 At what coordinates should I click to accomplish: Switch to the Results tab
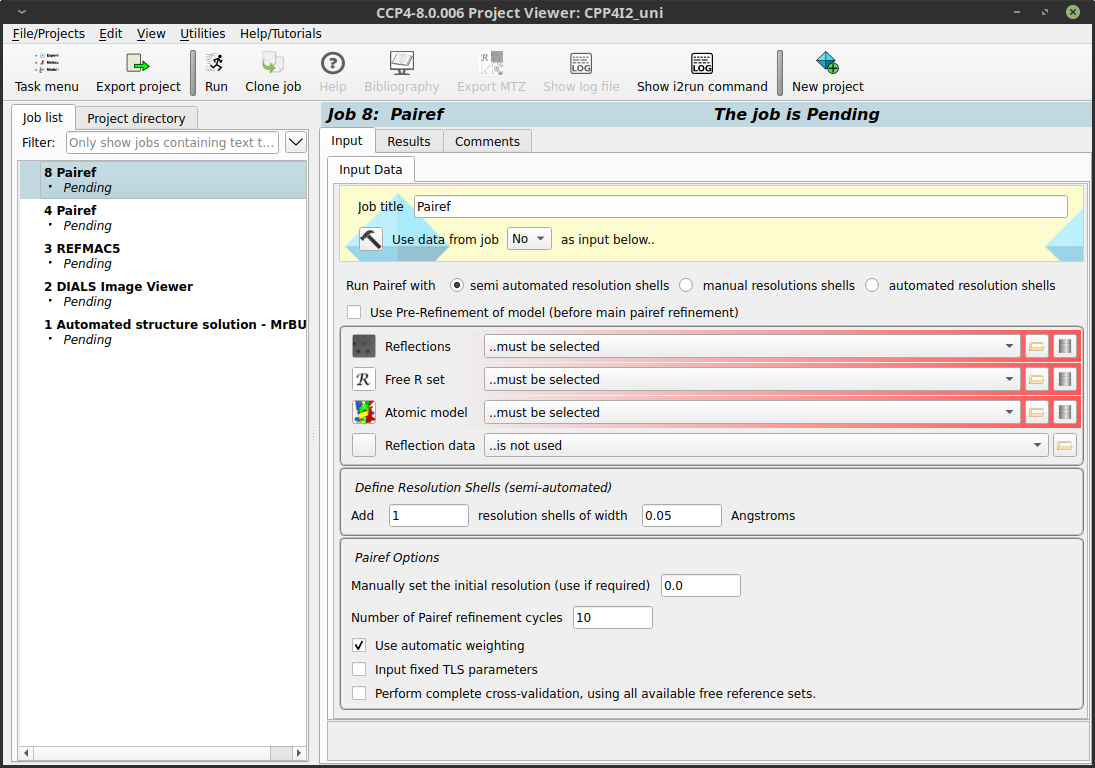[409, 141]
